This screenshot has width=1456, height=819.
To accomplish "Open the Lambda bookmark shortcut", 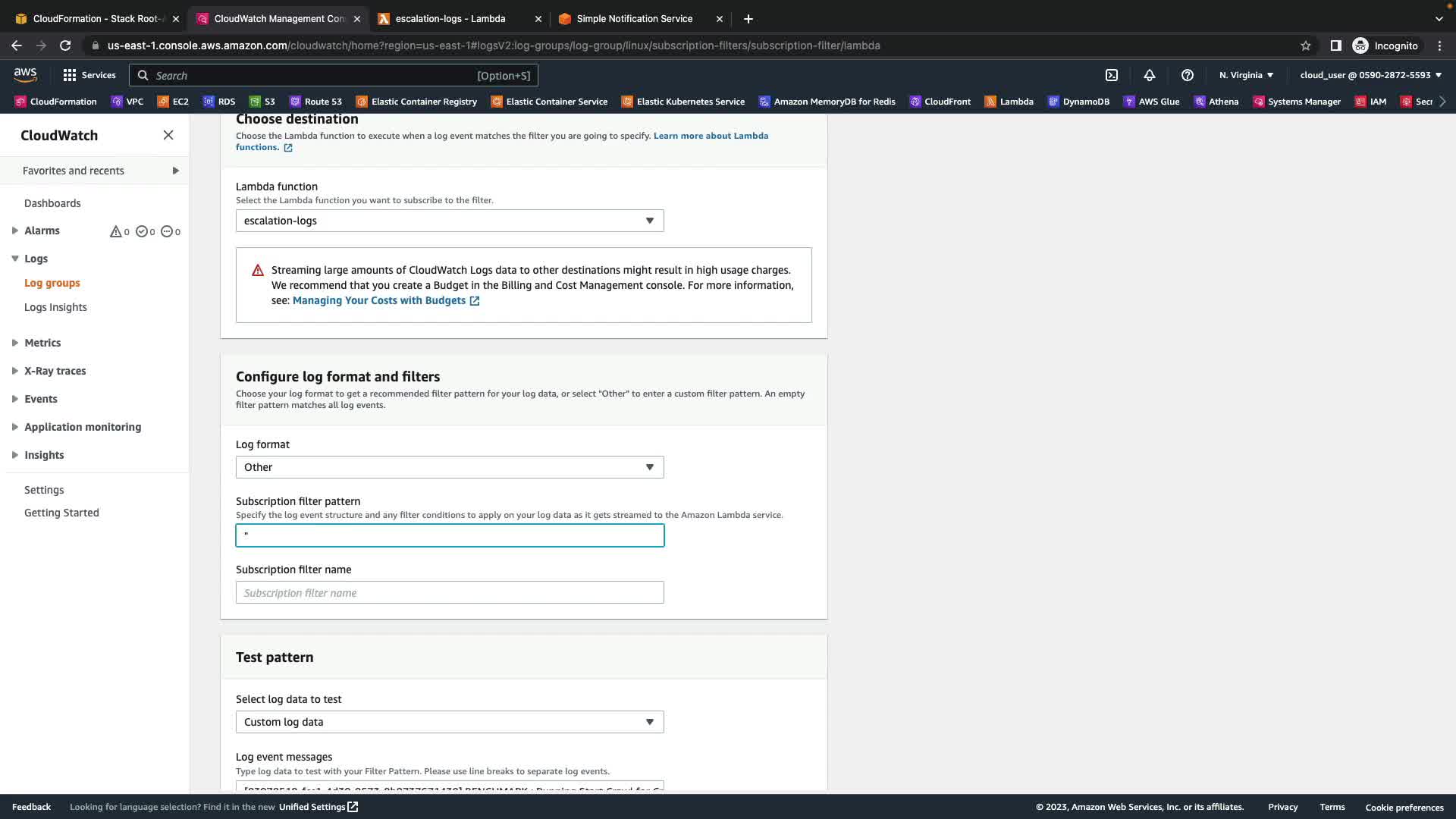I will (1009, 102).
